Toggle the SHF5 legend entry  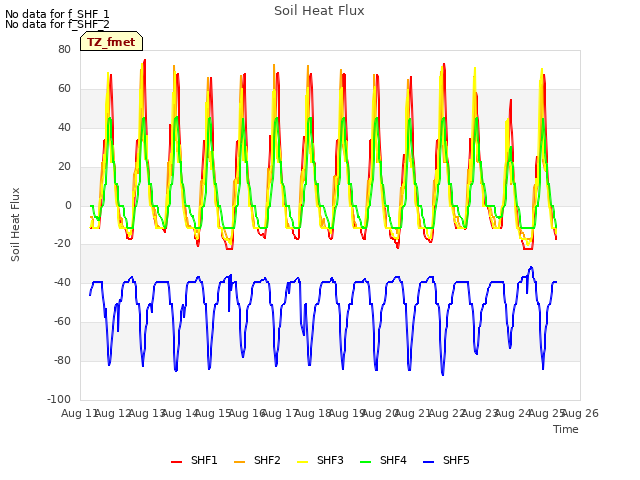(x=446, y=460)
